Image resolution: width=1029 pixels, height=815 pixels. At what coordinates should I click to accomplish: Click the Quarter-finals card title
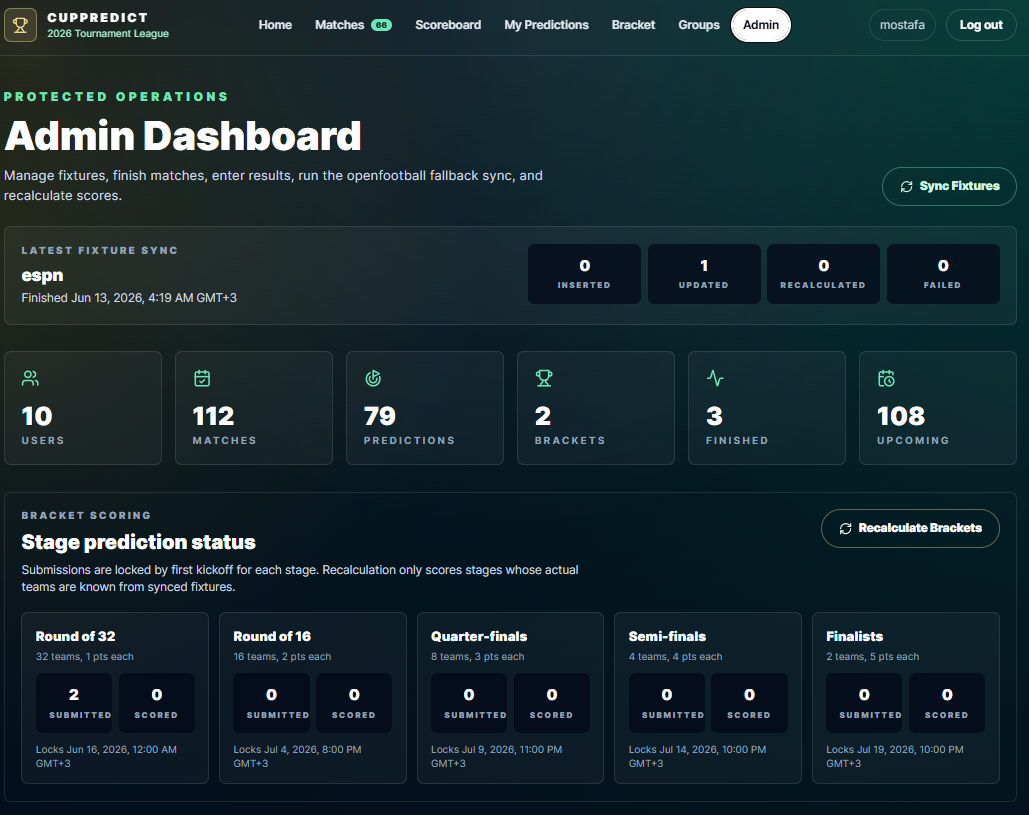tap(479, 637)
